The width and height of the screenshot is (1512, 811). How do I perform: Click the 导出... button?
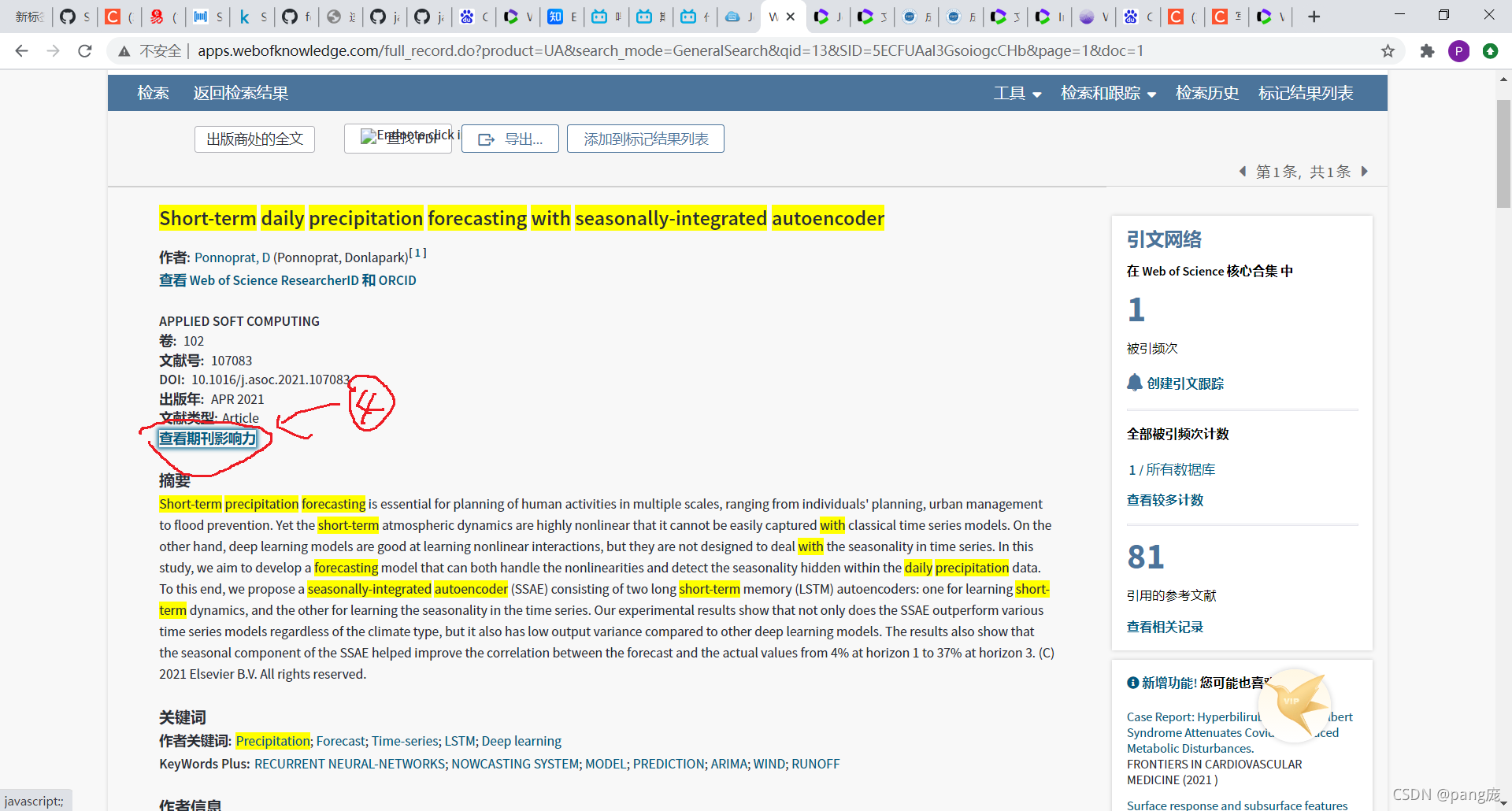click(x=510, y=139)
